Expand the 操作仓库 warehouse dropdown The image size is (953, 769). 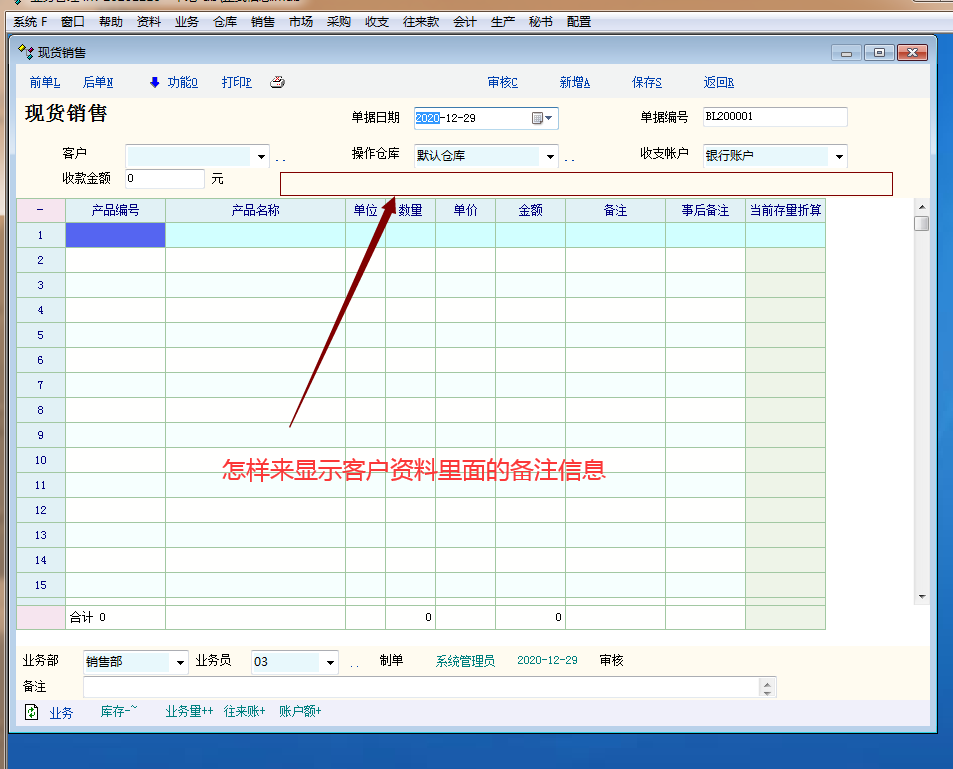click(x=550, y=157)
